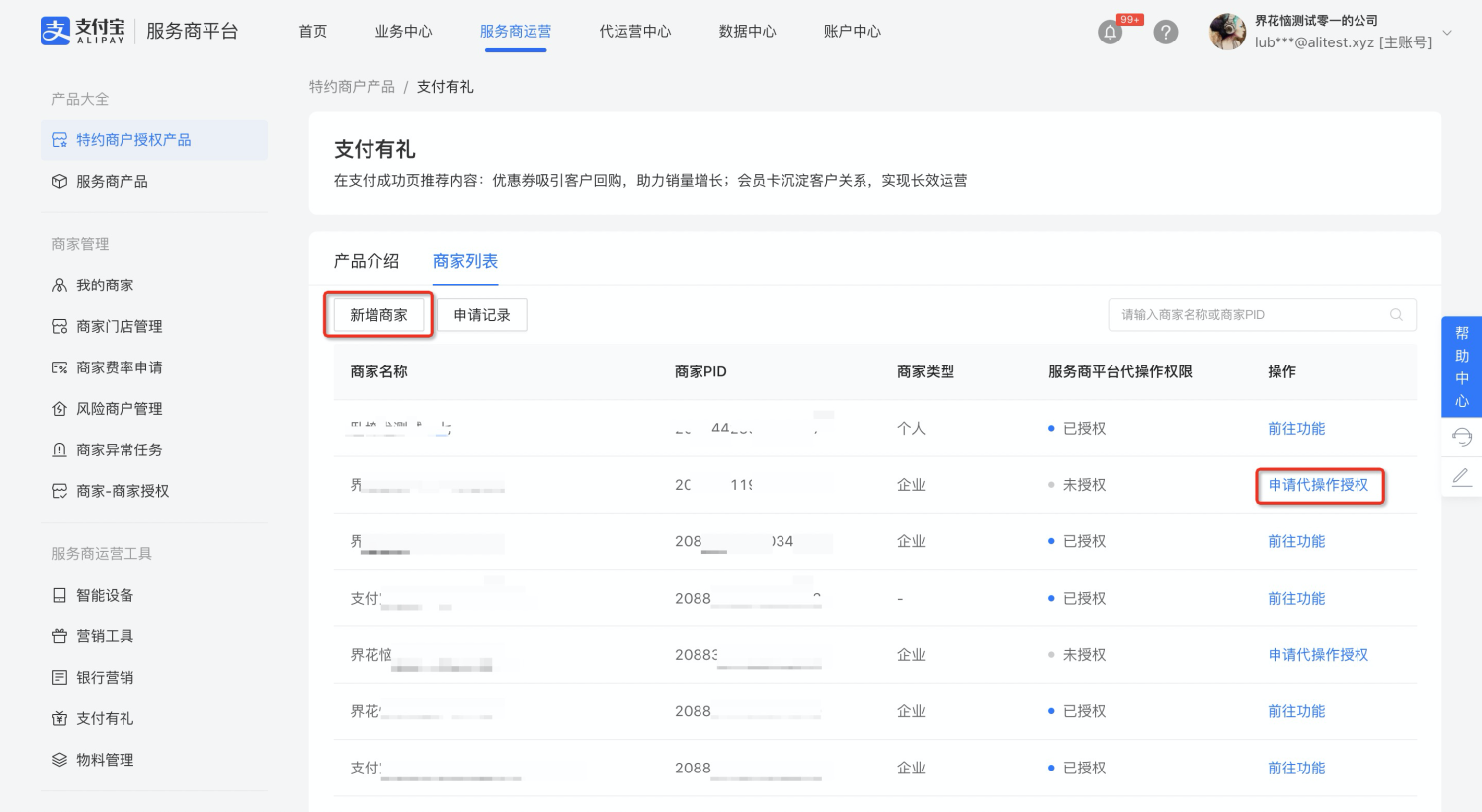The height and width of the screenshot is (812, 1482).
Task: Click the 商家PID column header
Action: (700, 372)
